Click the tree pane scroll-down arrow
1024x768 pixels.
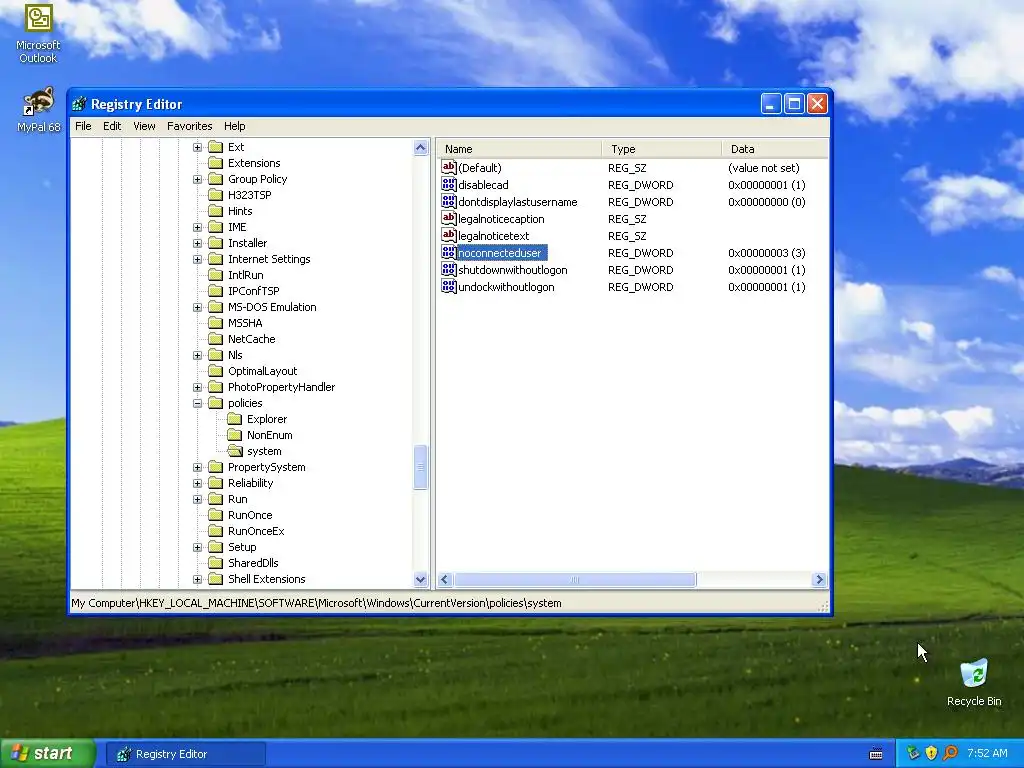click(x=421, y=579)
